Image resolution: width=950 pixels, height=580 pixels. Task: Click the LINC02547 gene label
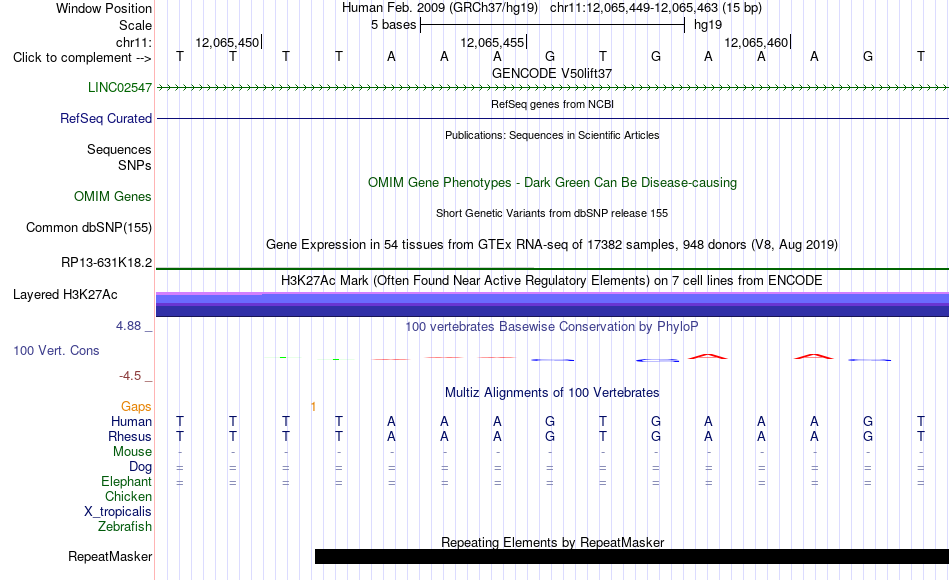pos(119,87)
